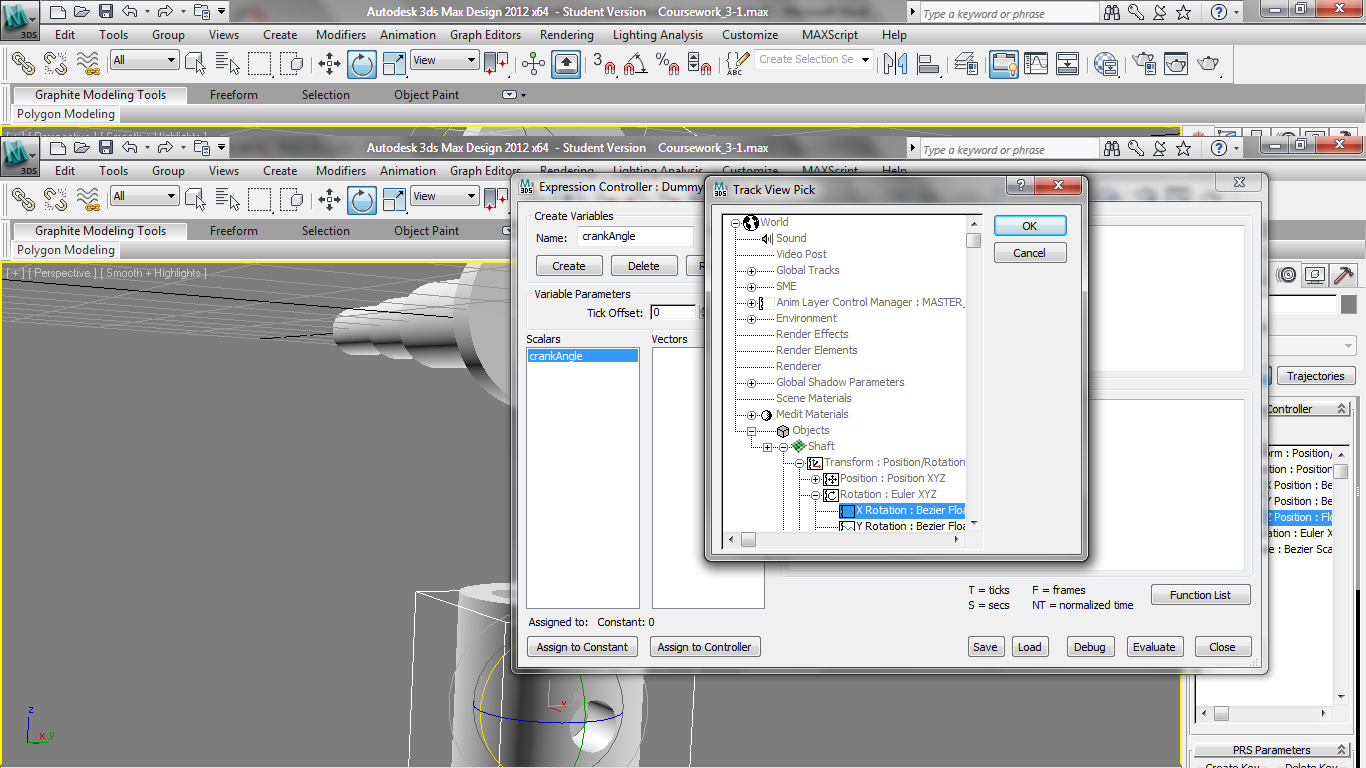Open the Function List

tap(1201, 595)
